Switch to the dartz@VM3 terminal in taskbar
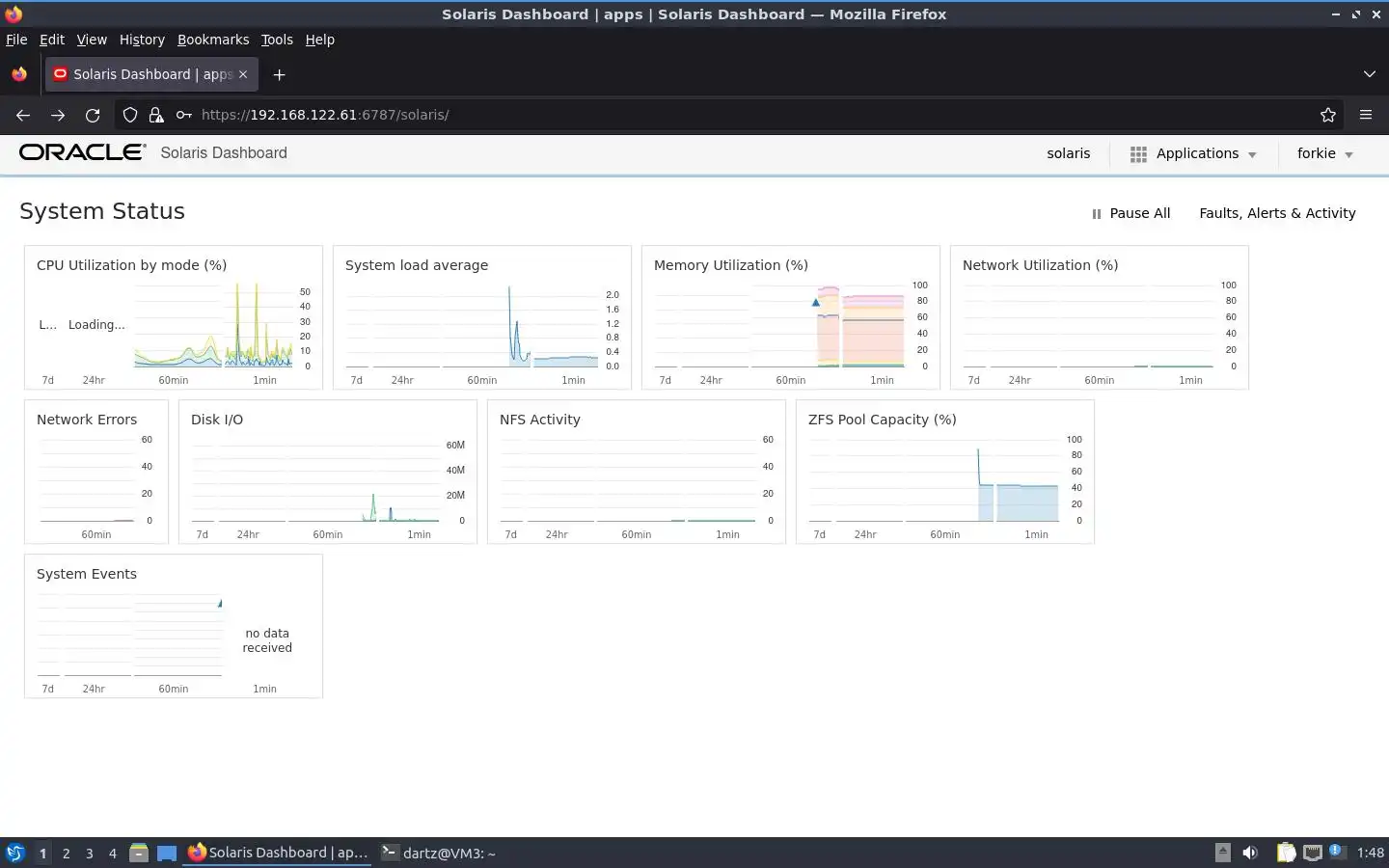1389x868 pixels. (439, 853)
